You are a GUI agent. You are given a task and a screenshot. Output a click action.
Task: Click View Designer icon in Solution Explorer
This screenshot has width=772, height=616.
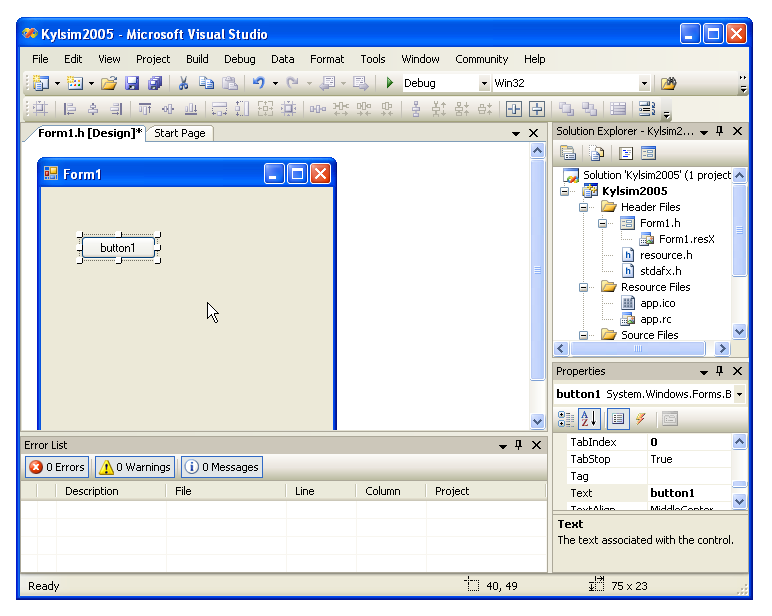pos(648,154)
